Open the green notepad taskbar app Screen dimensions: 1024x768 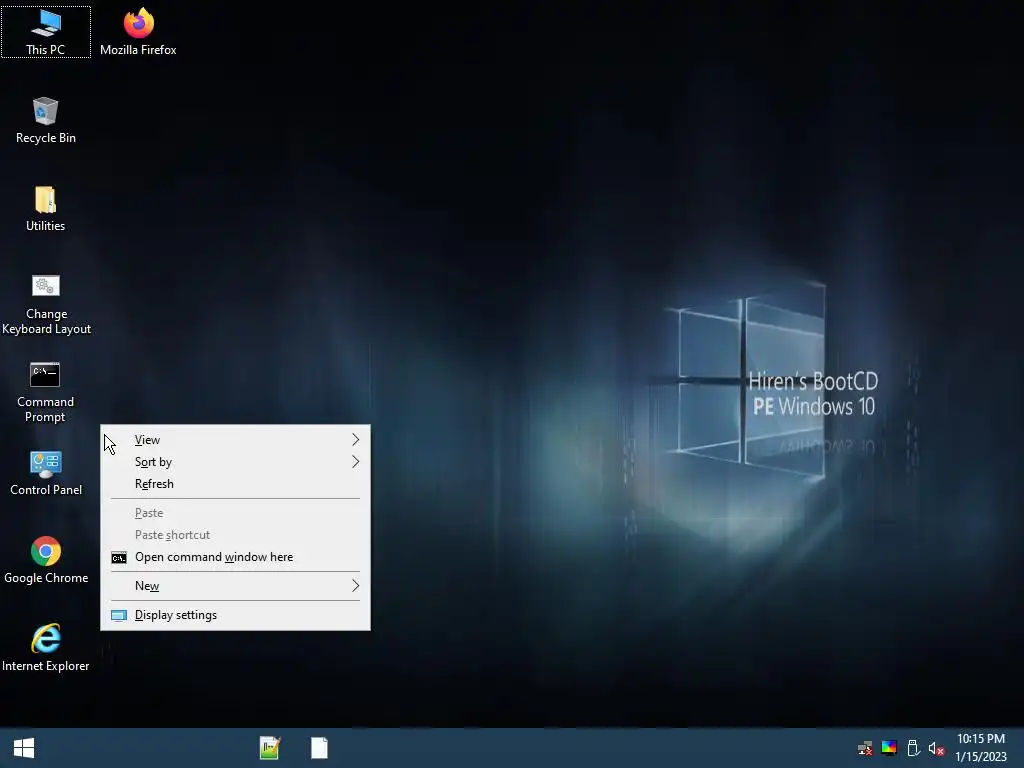(270, 748)
